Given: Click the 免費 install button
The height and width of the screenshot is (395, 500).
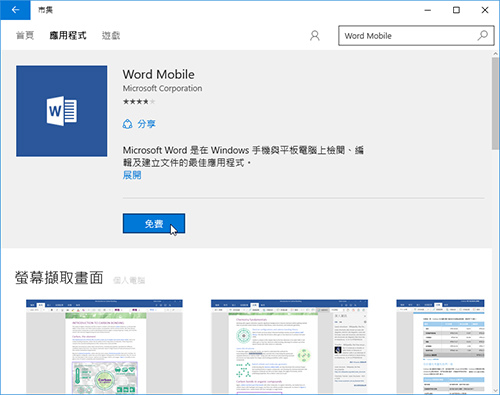Looking at the screenshot, I should pos(154,223).
